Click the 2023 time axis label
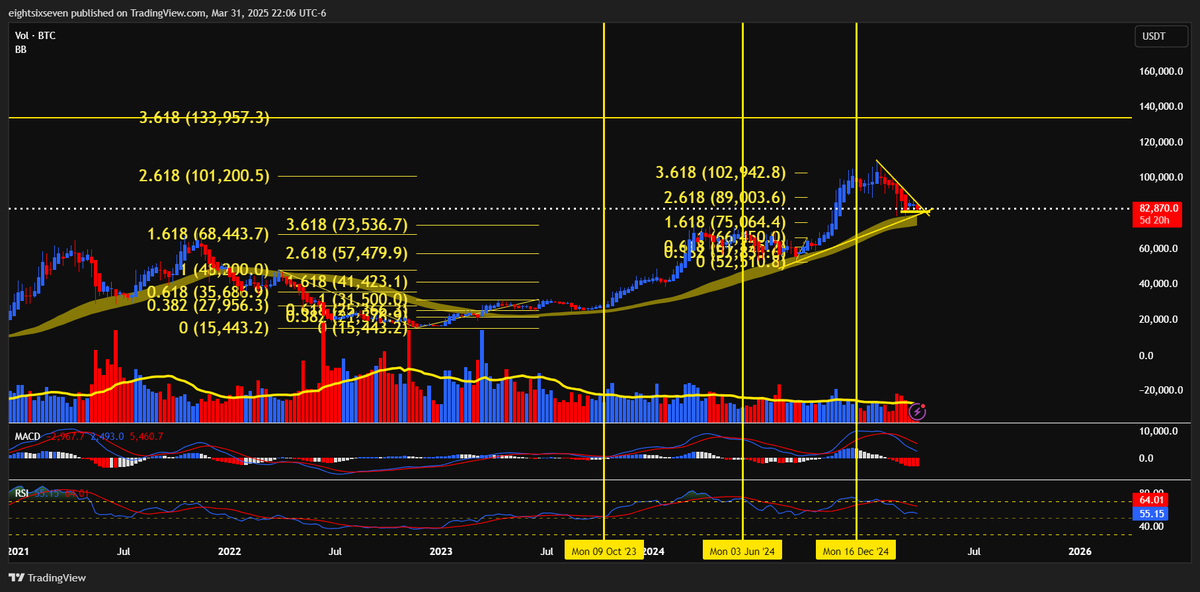Image resolution: width=1200 pixels, height=592 pixels. coord(441,551)
